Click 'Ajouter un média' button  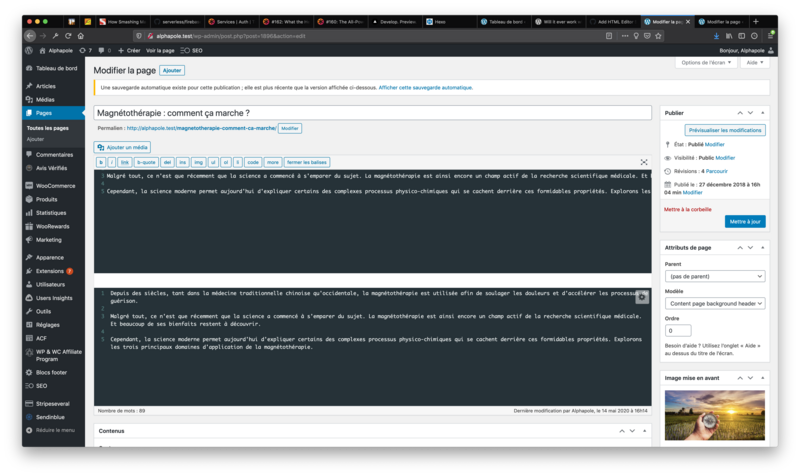122,147
